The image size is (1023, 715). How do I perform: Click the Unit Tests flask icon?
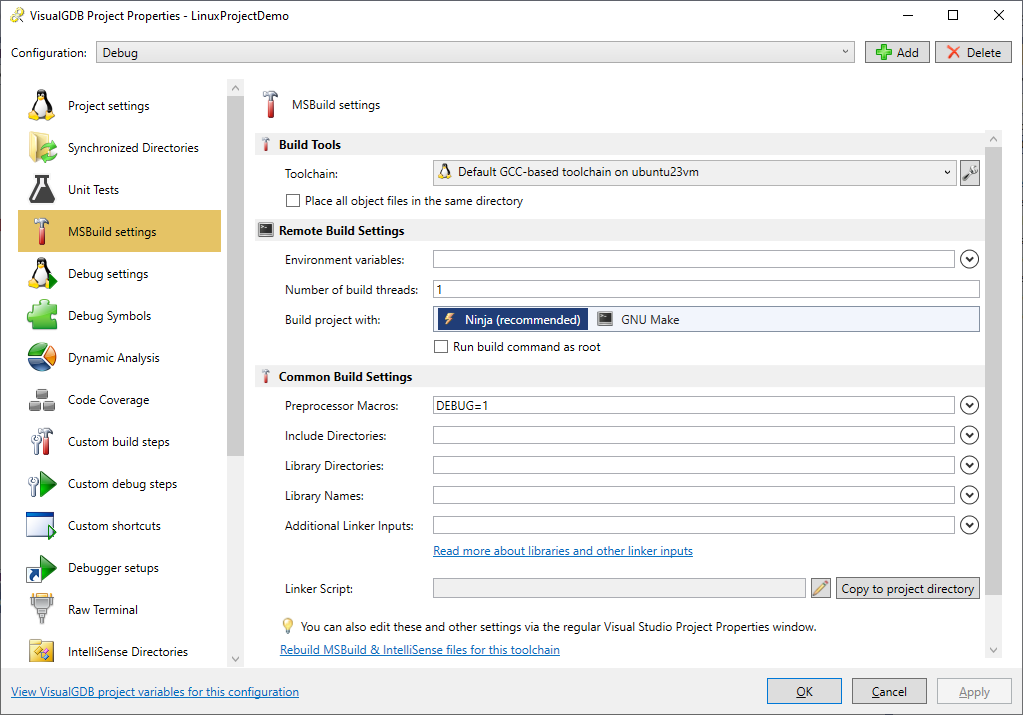click(41, 189)
